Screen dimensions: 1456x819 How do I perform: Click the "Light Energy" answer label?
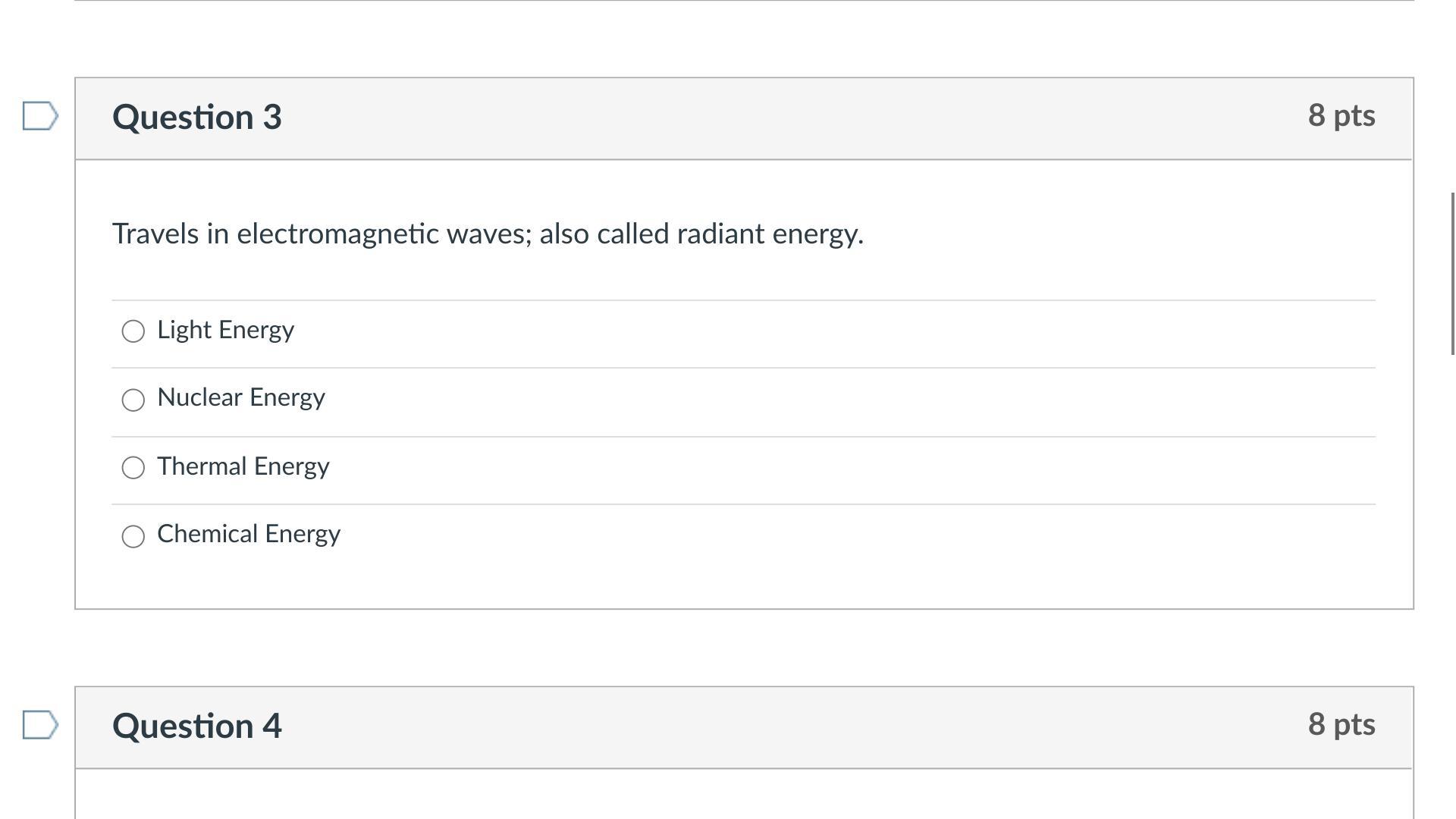coord(225,330)
